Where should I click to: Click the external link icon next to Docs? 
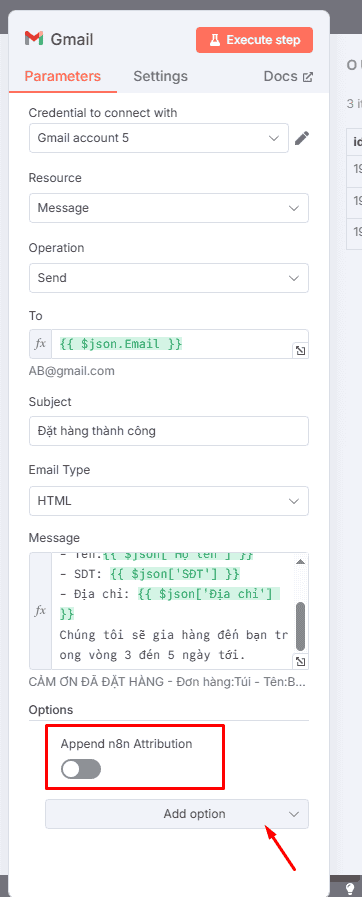click(x=308, y=77)
